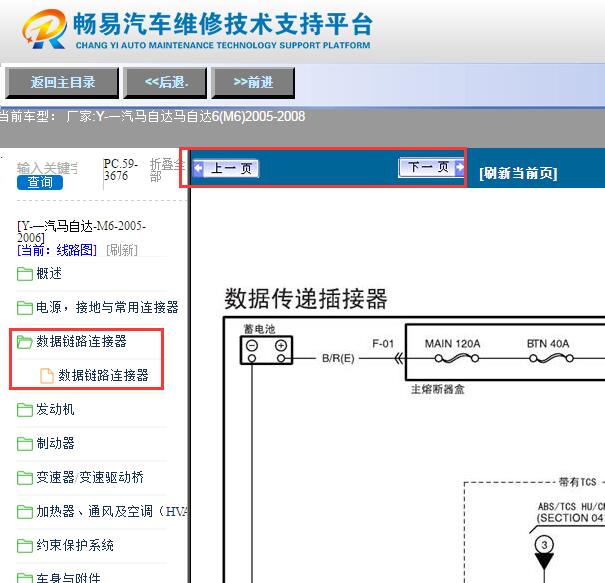Click the [刷新] link in sidebar

tap(122, 250)
